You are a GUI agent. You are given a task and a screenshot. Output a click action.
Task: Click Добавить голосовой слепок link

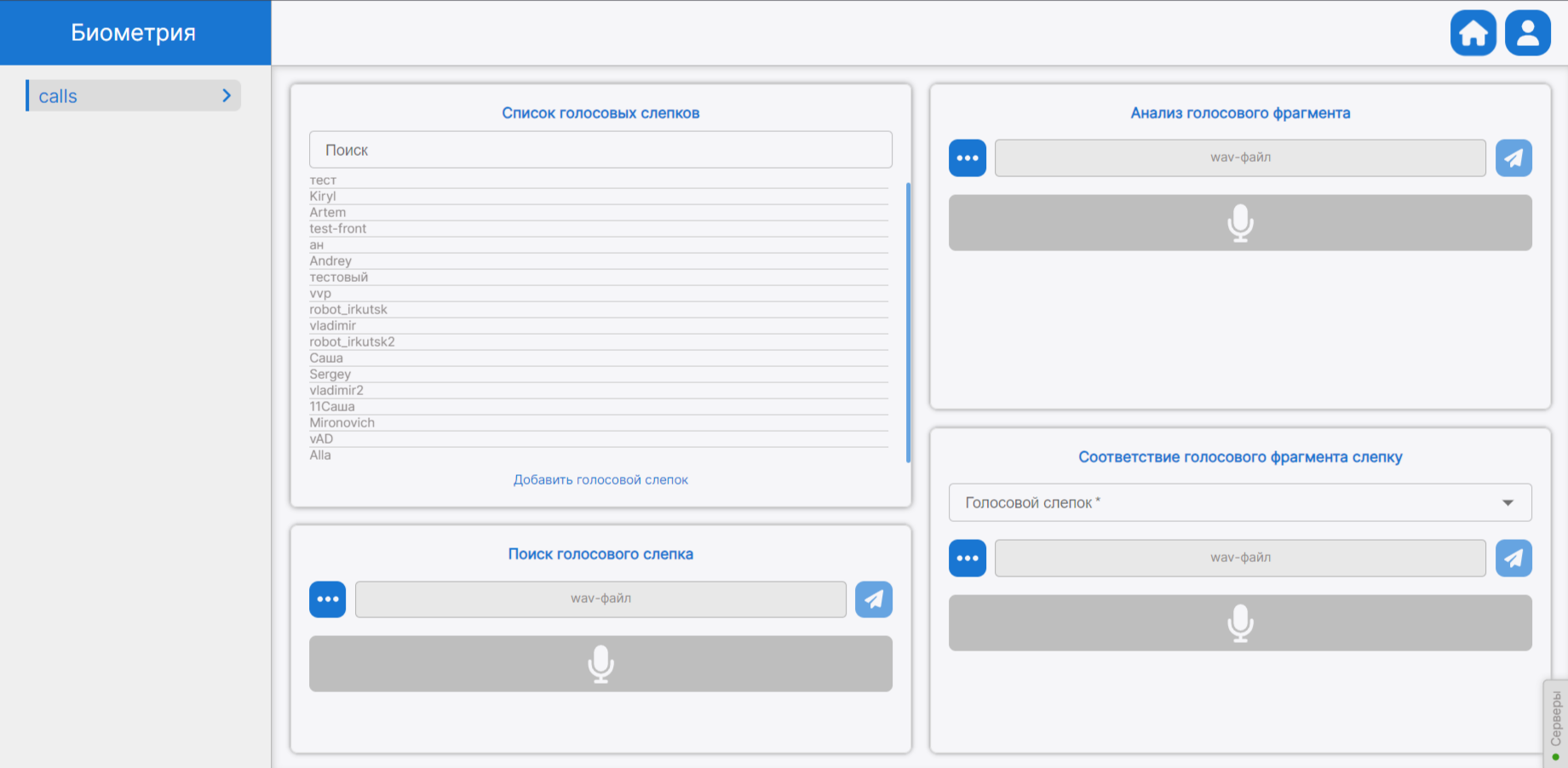600,480
